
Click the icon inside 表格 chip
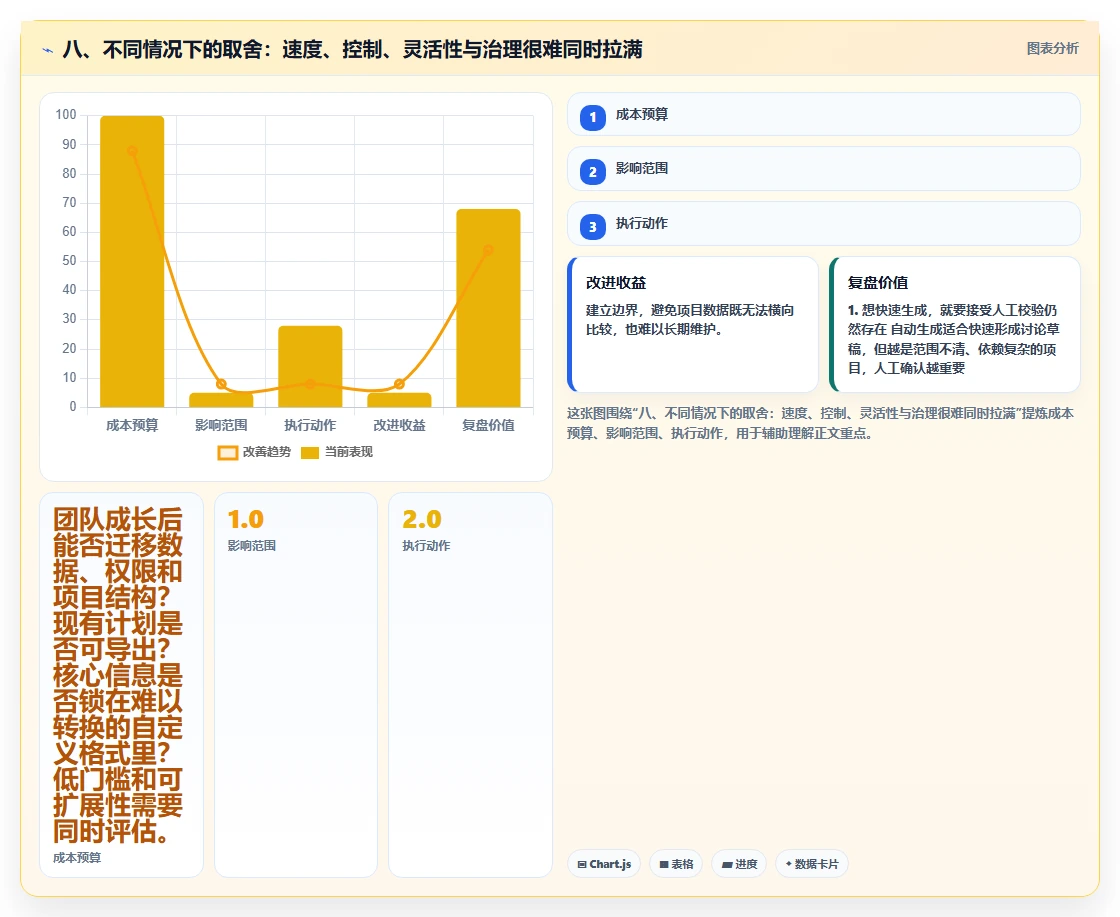click(664, 864)
